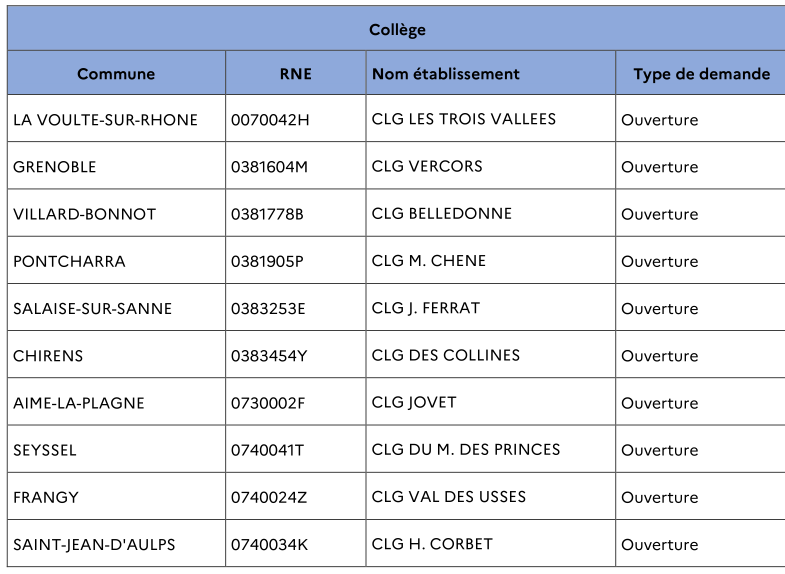
Task: Select the RNE column header
Action: click(295, 73)
